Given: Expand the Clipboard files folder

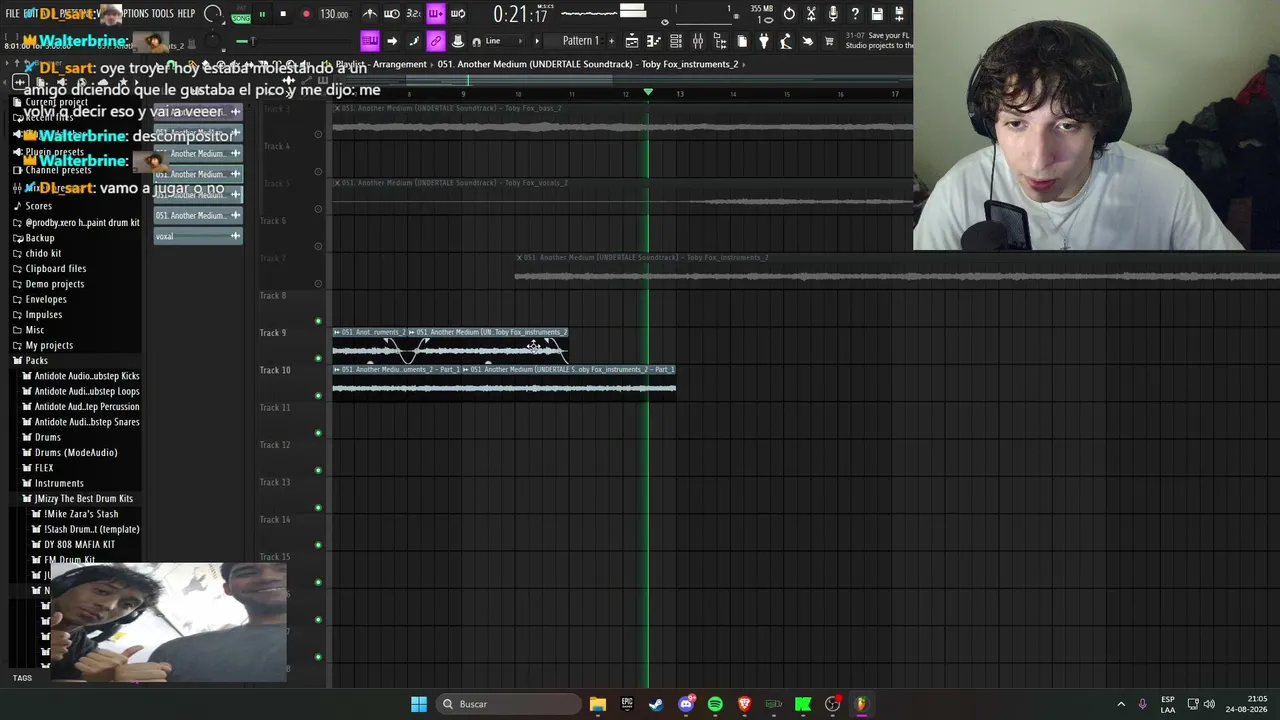Looking at the screenshot, I should point(56,269).
